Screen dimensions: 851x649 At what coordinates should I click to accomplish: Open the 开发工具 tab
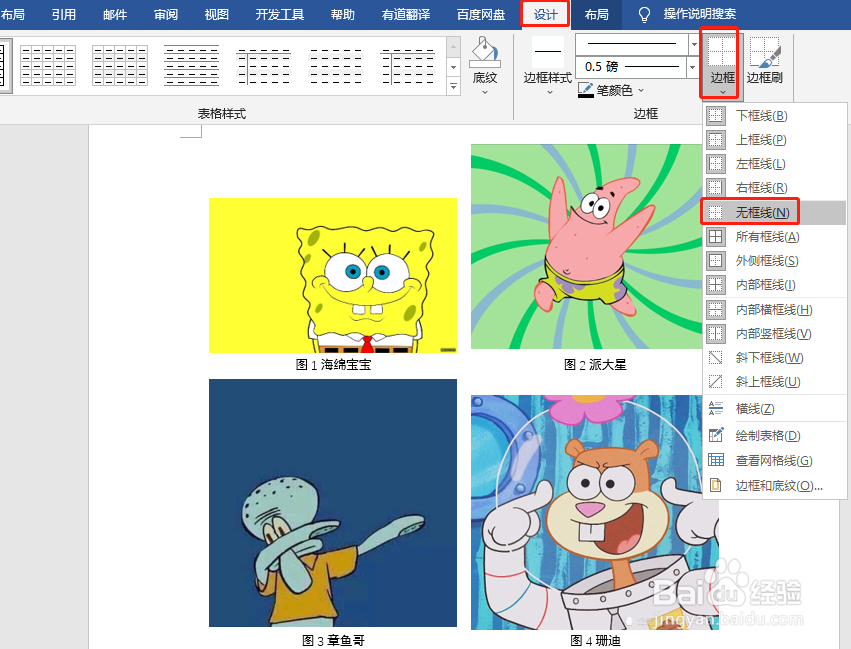pos(280,14)
